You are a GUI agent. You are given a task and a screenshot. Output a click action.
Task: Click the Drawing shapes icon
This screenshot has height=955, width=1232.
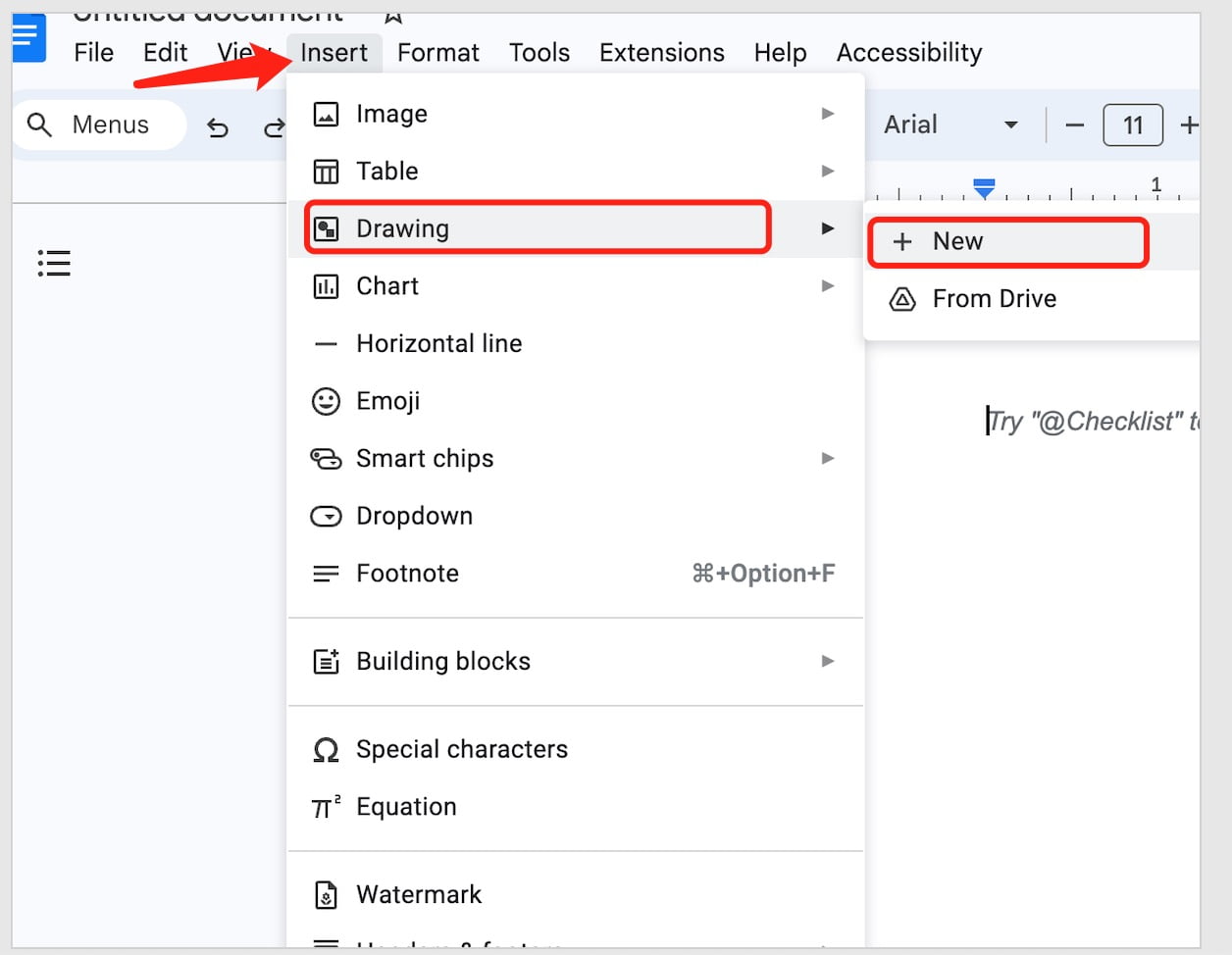pos(326,229)
